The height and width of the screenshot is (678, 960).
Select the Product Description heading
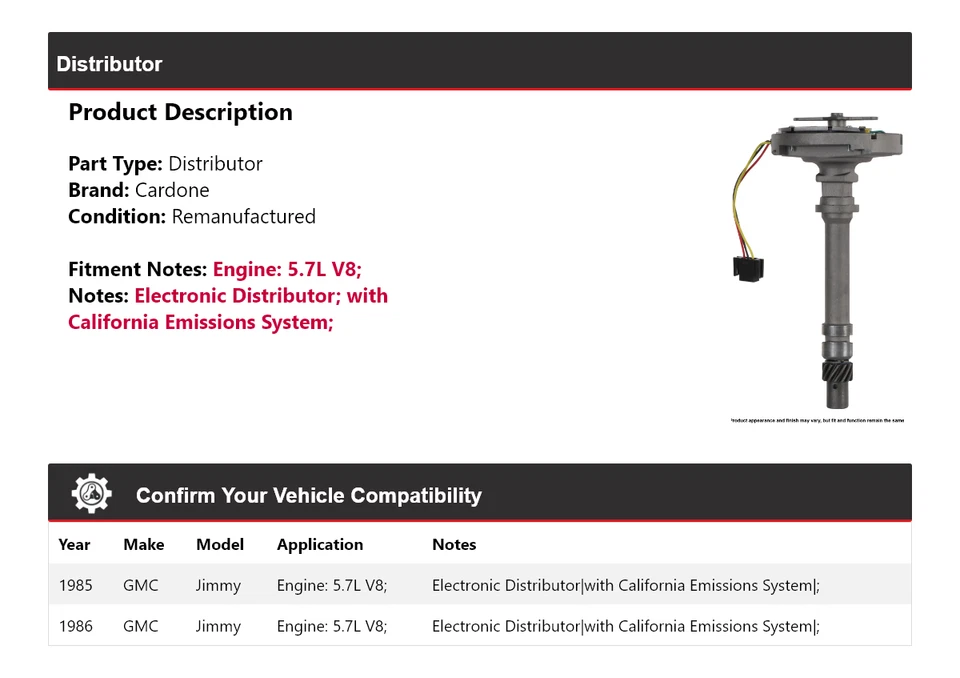coord(181,112)
